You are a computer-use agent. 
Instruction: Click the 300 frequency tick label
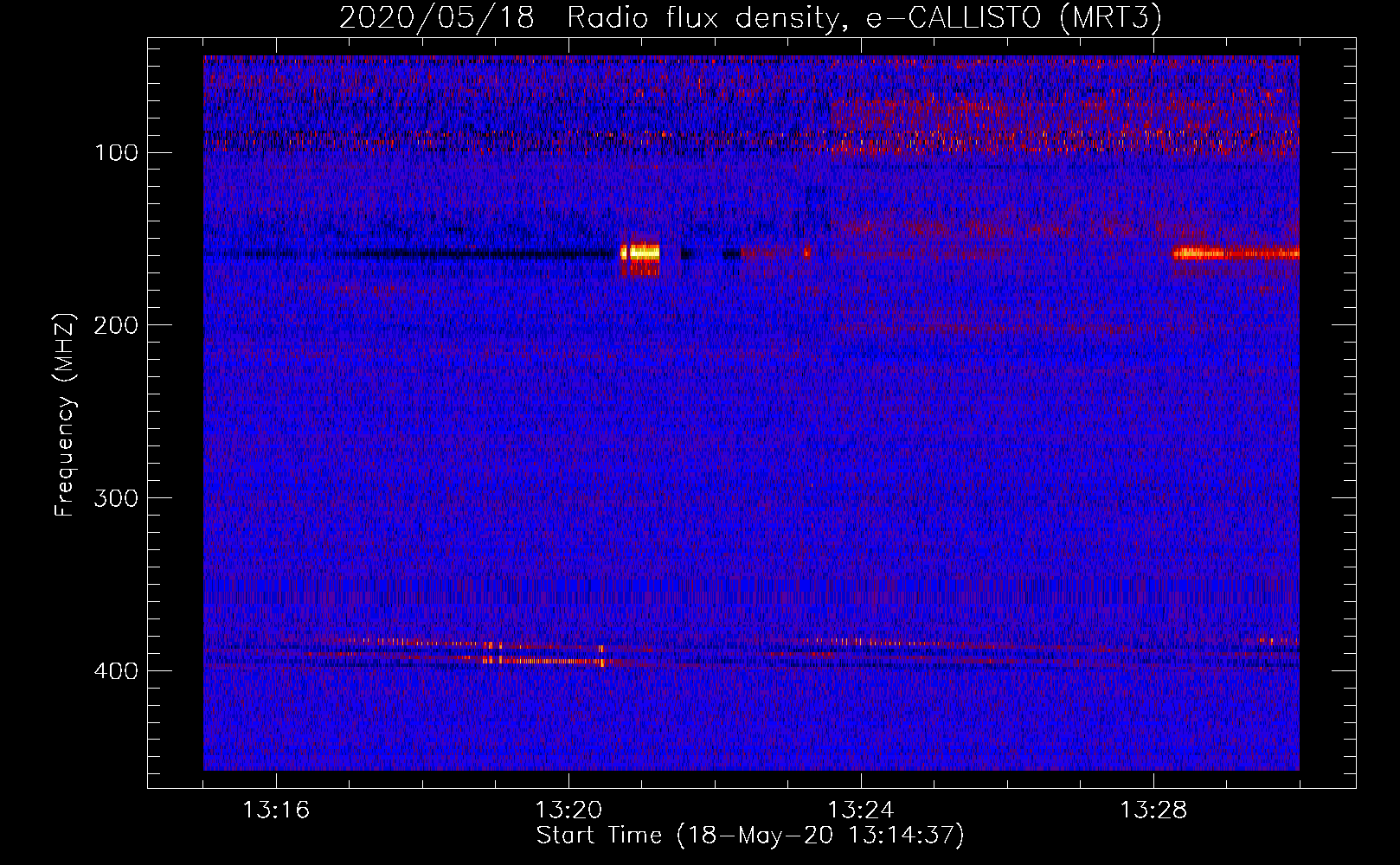116,499
